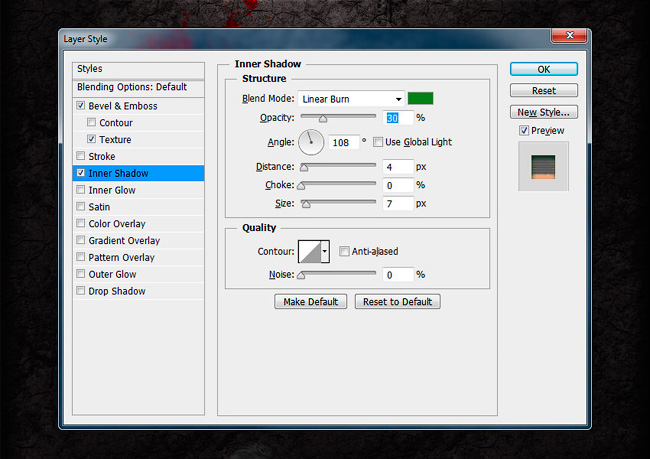Open the Color Overlay settings page
Image resolution: width=650 pixels, height=459 pixels.
117,224
